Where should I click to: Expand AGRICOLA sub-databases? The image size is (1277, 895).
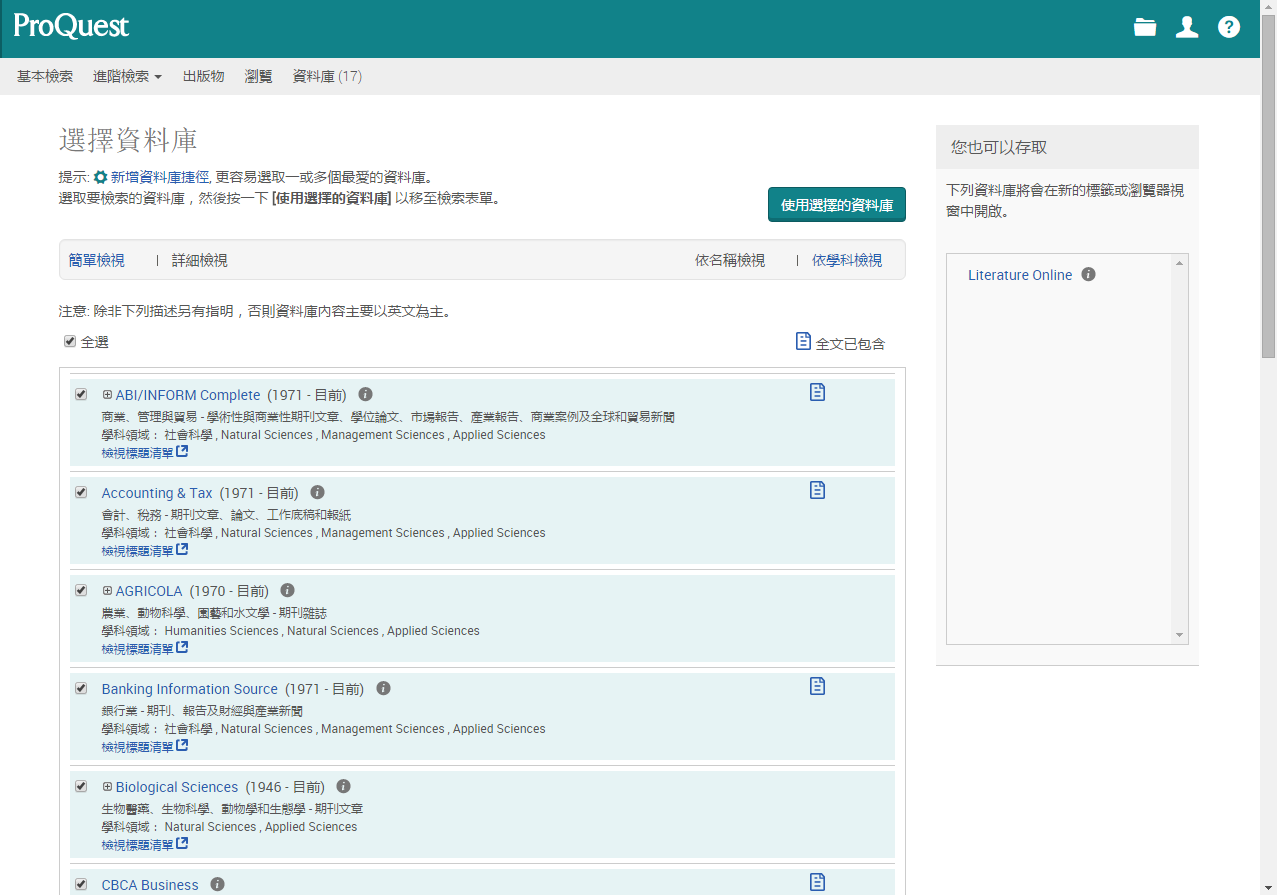[107, 590]
